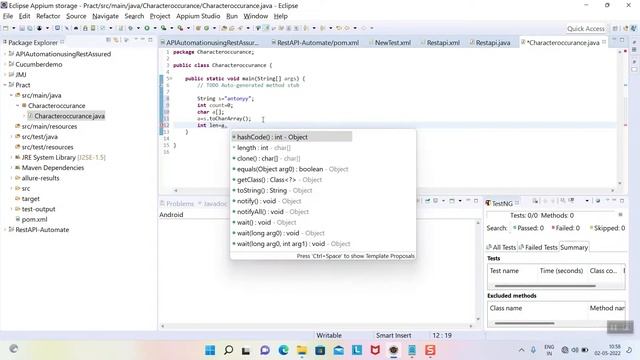Viewport: 640px width, 360px height.
Task: Collapse the src/main/java folder
Action: (x=11, y=95)
